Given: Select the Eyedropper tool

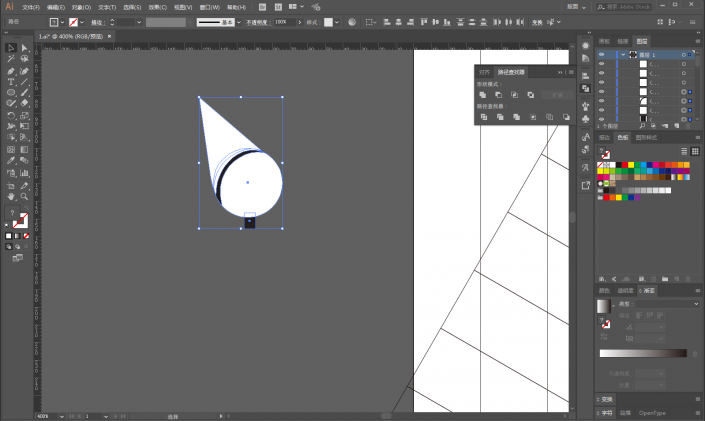Looking at the screenshot, I should 11,161.
